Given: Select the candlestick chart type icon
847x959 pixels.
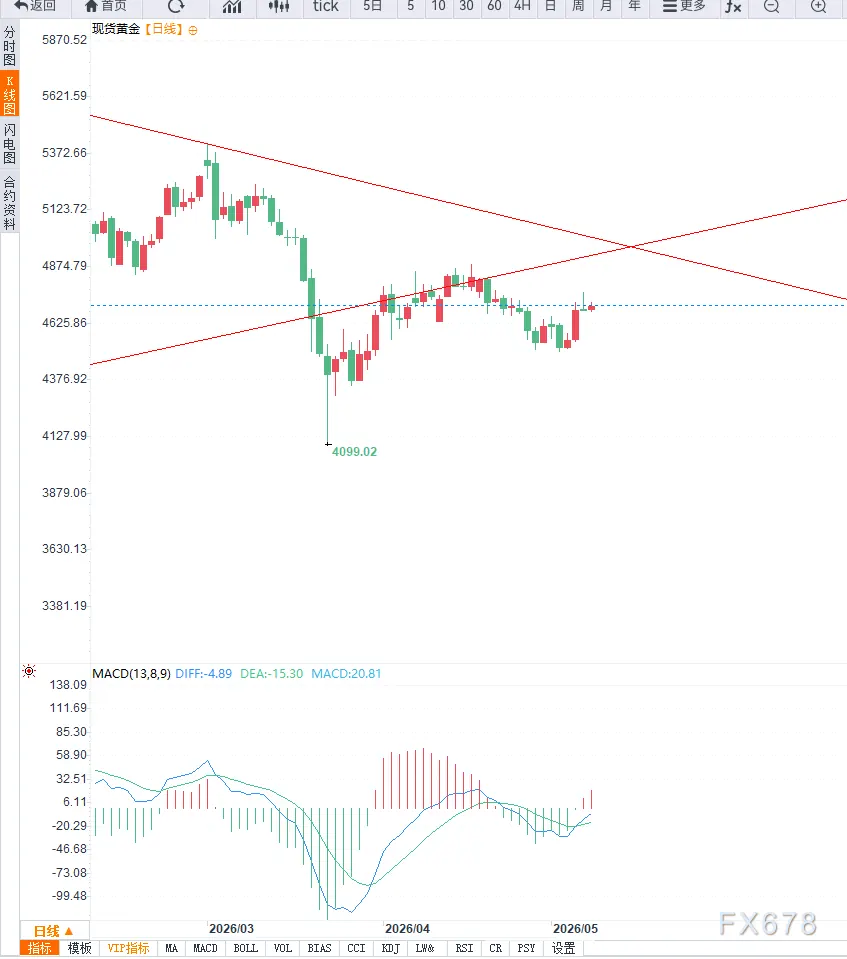Looking at the screenshot, I should (279, 6).
